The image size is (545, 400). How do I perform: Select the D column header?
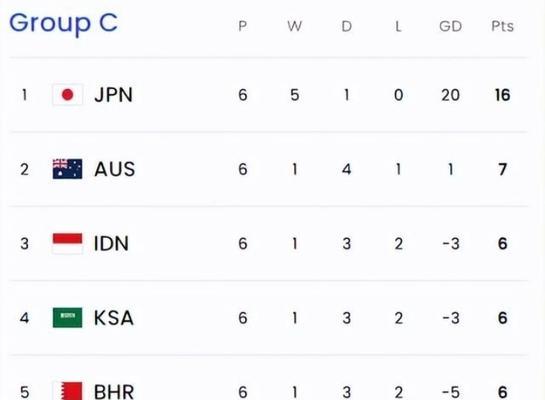(x=347, y=26)
